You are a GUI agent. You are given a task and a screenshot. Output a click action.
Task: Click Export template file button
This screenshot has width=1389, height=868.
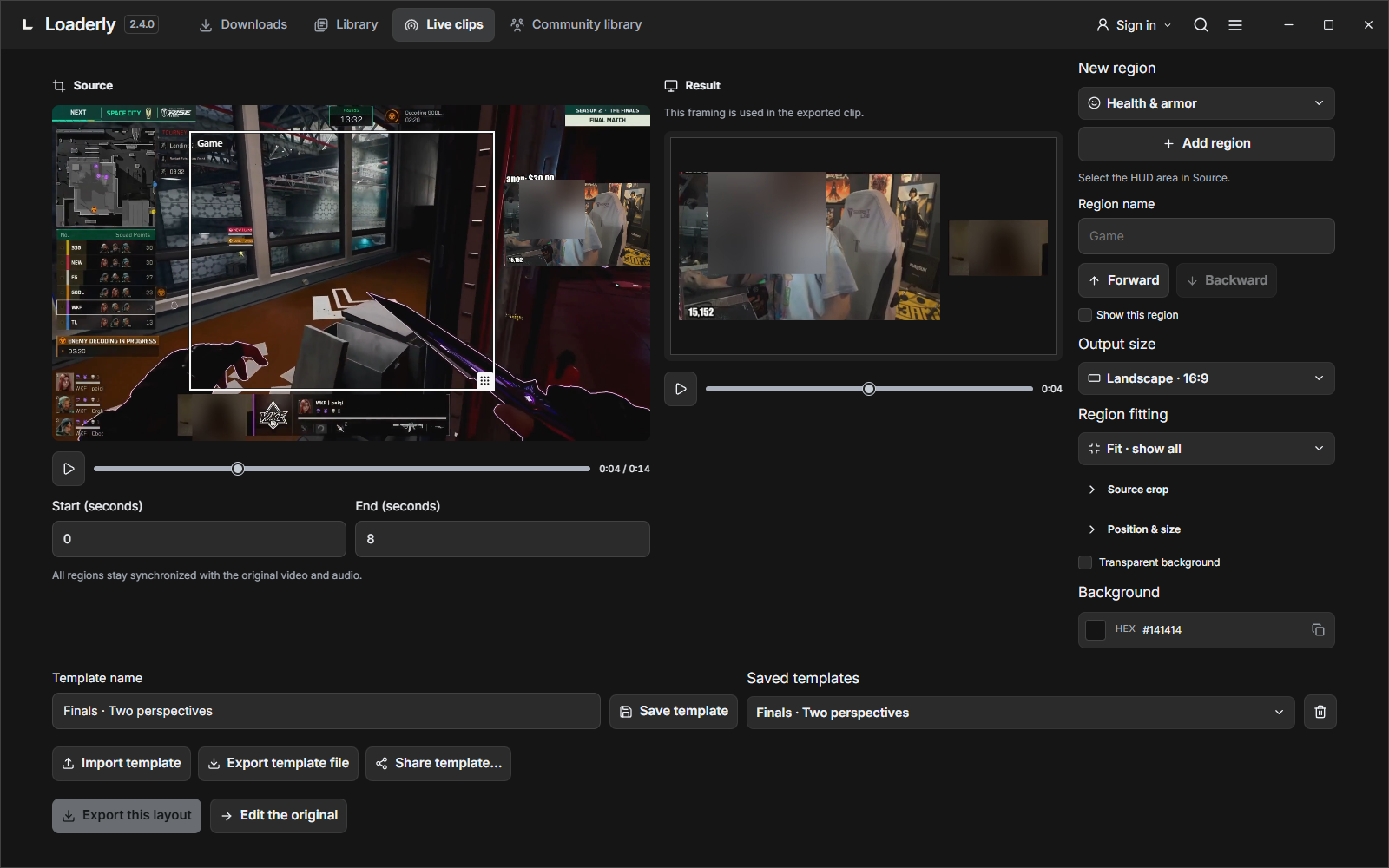[x=279, y=763]
